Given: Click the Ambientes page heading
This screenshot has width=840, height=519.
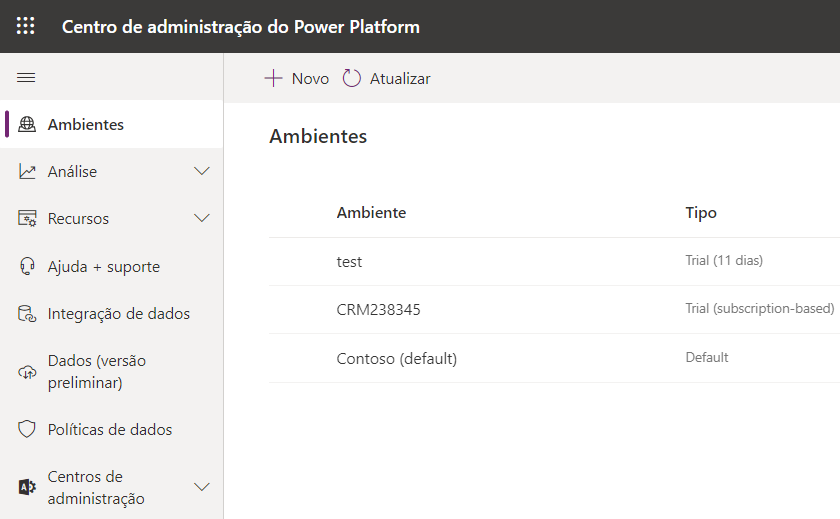Looking at the screenshot, I should pyautogui.click(x=318, y=136).
